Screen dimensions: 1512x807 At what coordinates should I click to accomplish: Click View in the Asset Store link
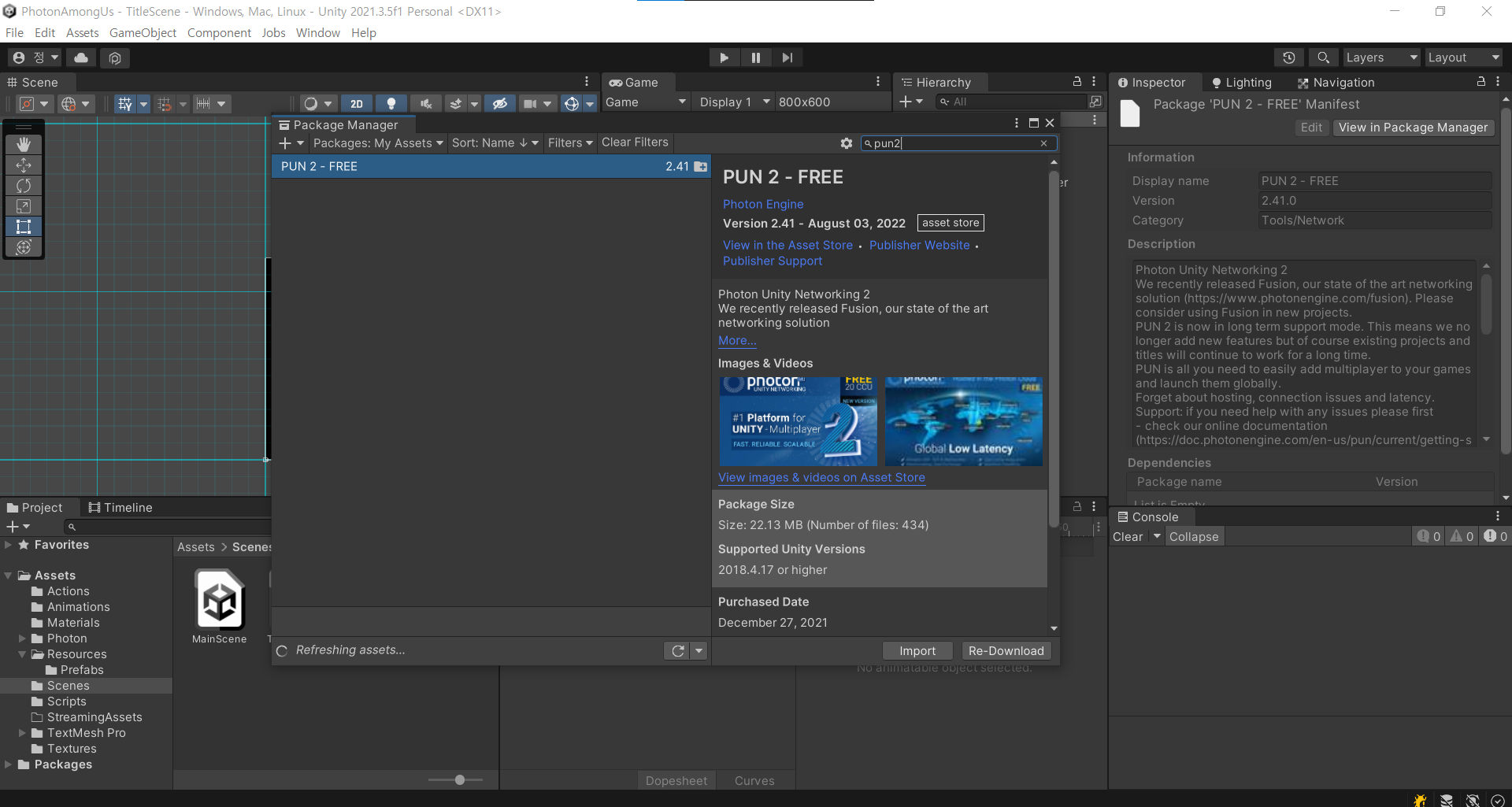pos(787,245)
